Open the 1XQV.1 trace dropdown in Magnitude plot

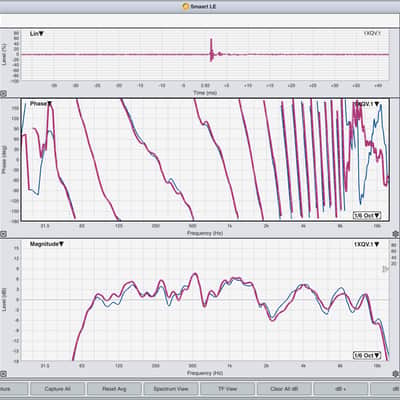tap(367, 244)
